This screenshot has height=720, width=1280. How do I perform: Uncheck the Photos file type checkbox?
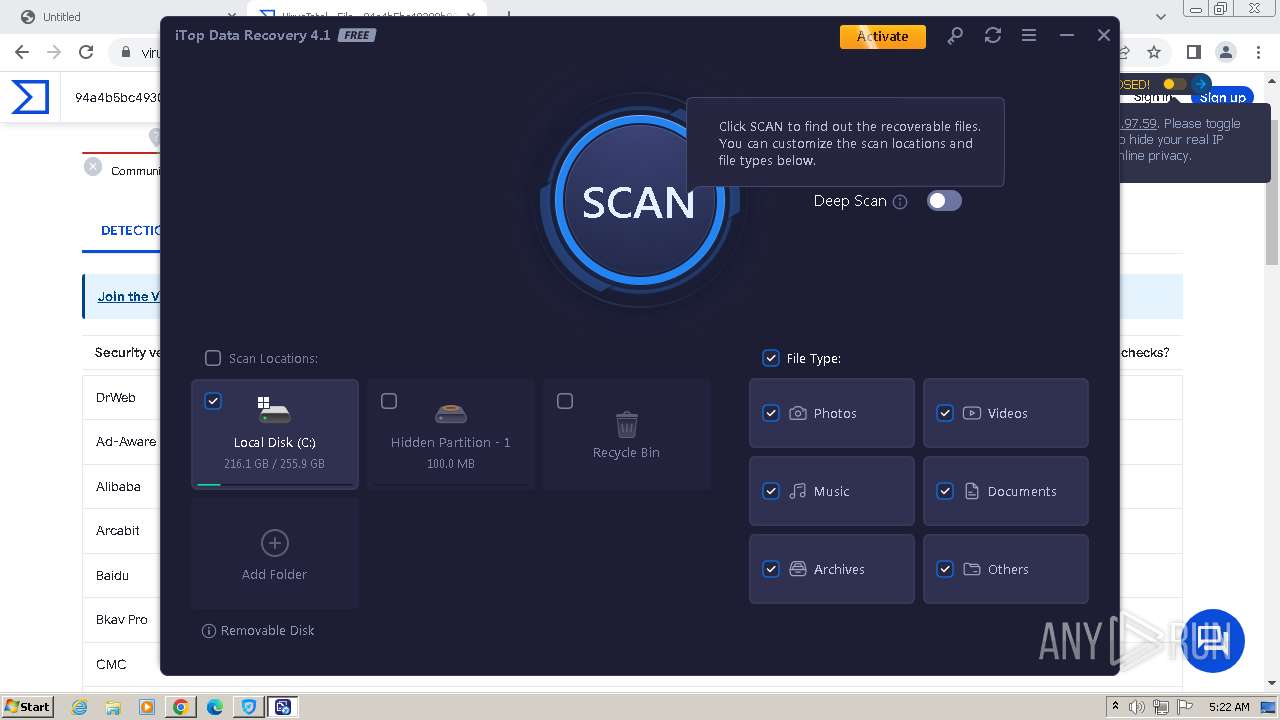tap(771, 413)
